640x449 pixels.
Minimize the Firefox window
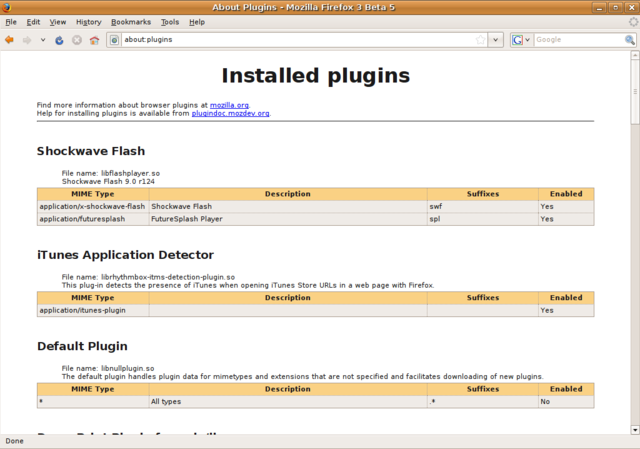[599, 7]
